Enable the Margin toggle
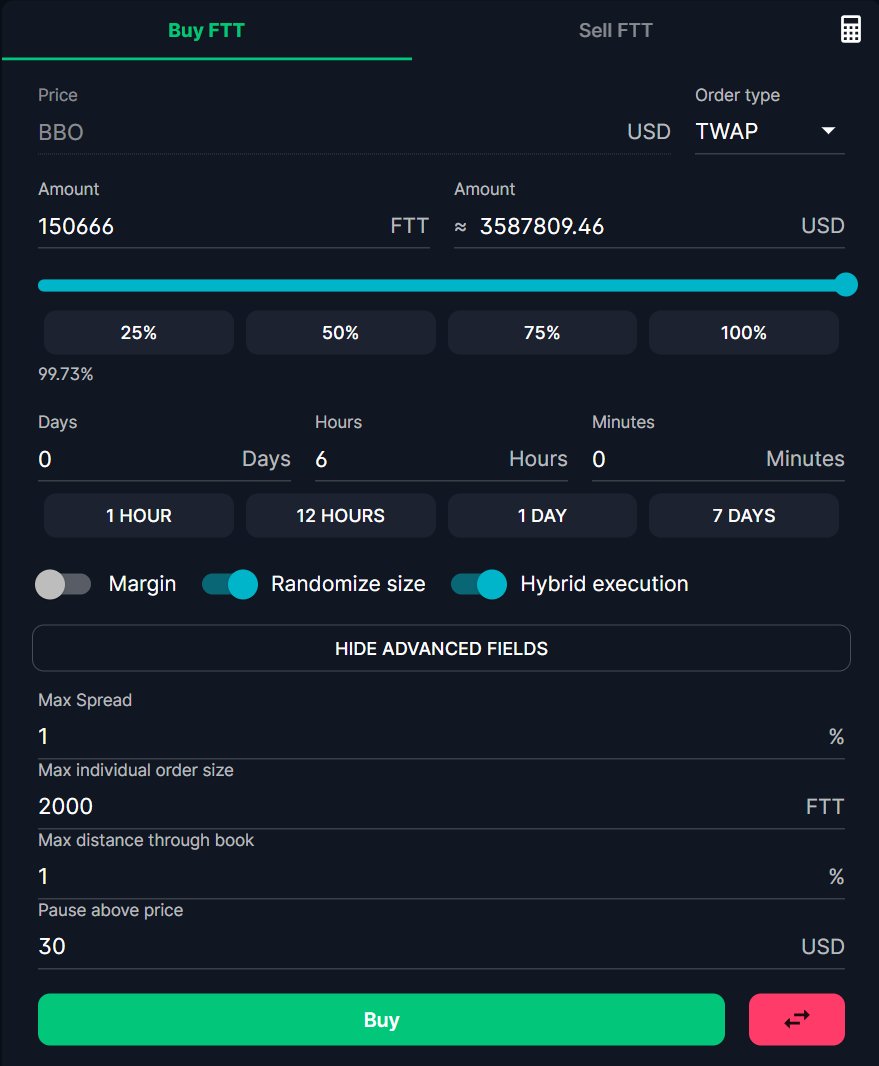Image resolution: width=879 pixels, height=1066 pixels. click(63, 584)
